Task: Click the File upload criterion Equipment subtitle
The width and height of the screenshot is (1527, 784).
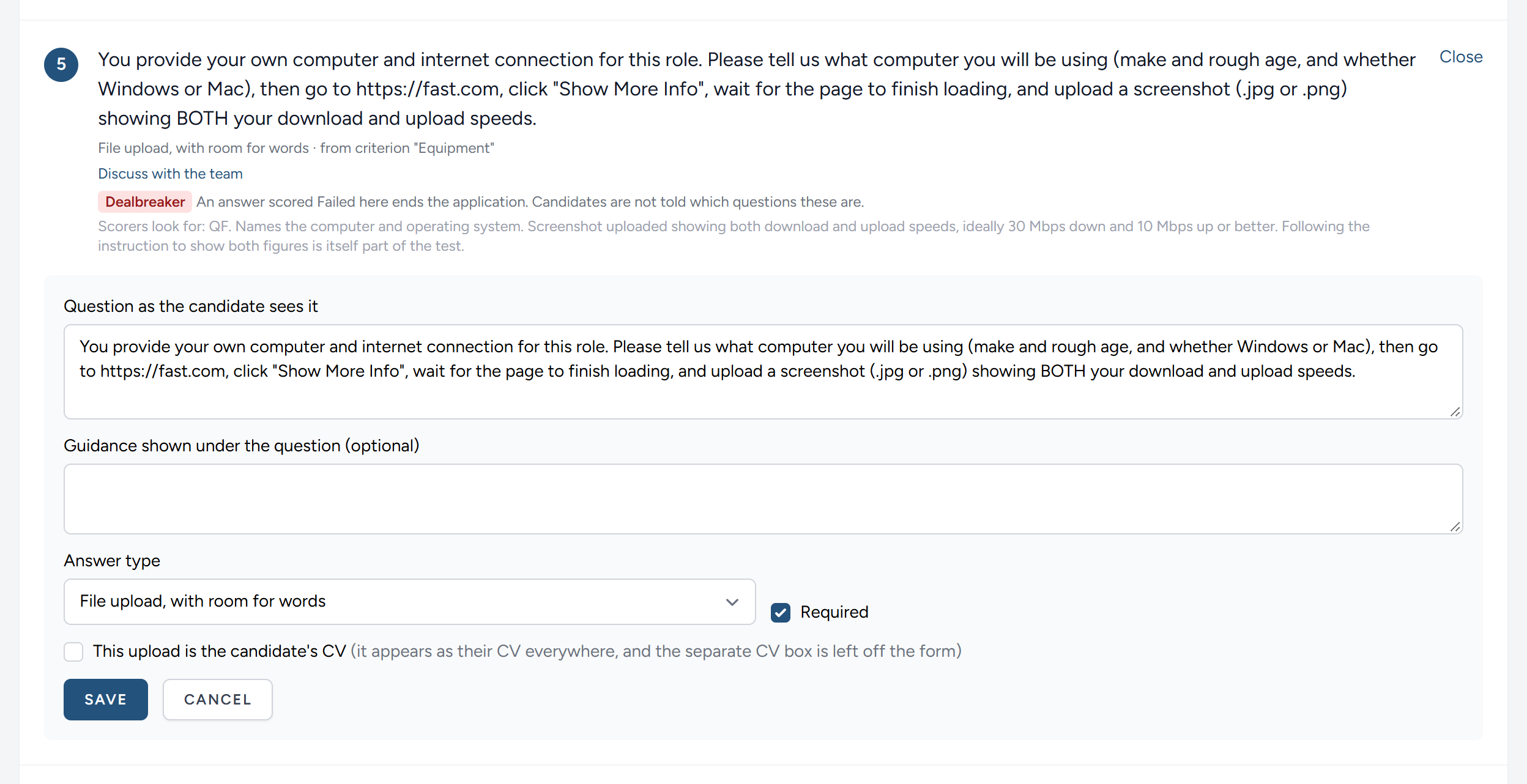Action: pos(296,148)
